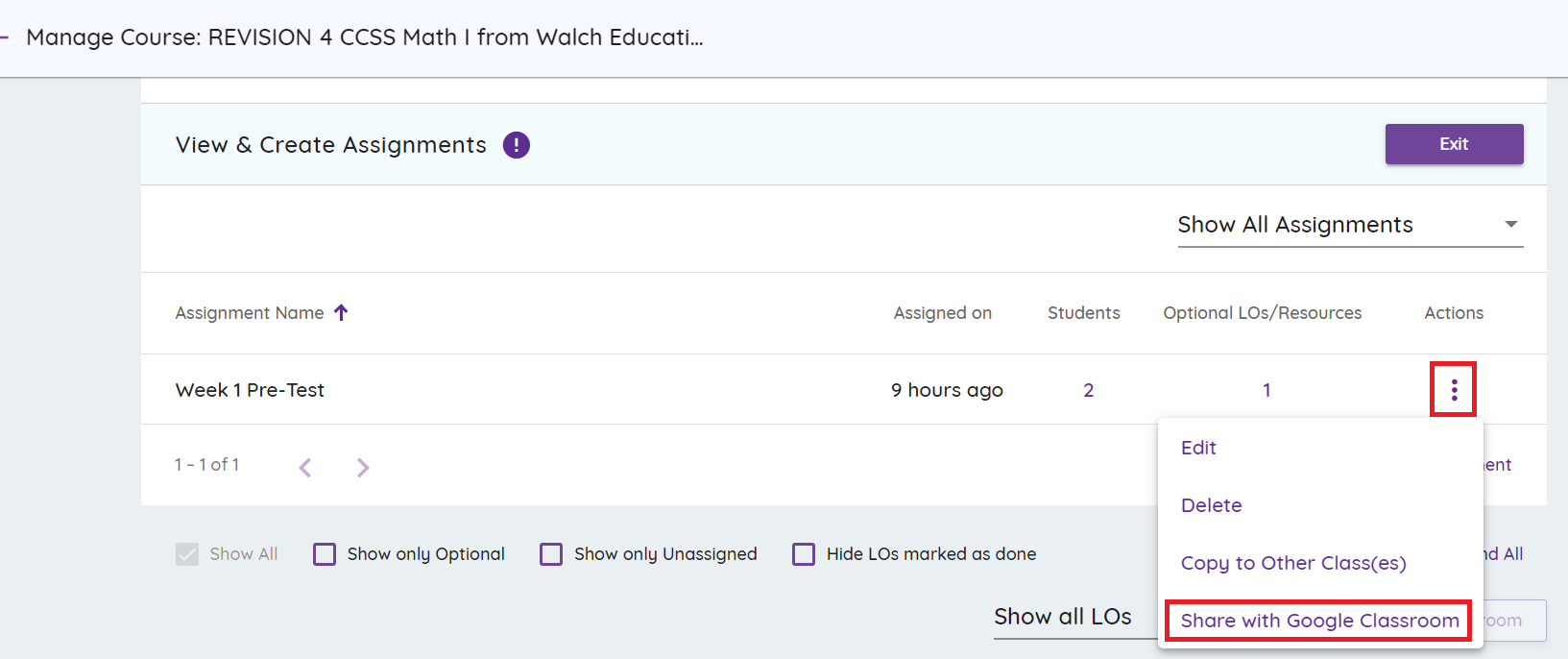Viewport: 1568px width, 659px height.
Task: Check the Show only Unassigned box
Action: (551, 554)
